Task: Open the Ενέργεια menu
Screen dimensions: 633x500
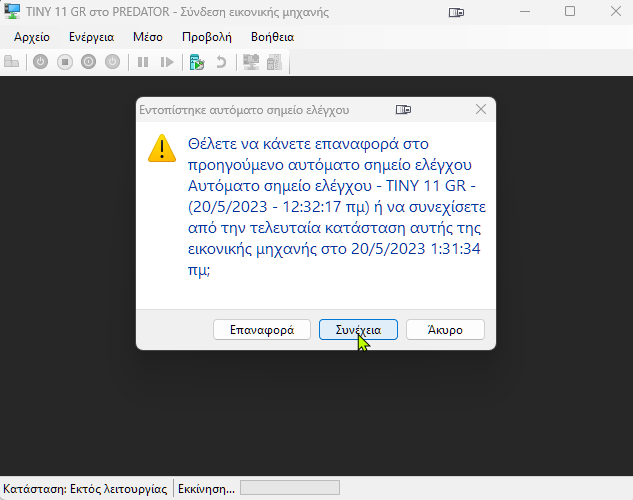Action: pos(92,37)
